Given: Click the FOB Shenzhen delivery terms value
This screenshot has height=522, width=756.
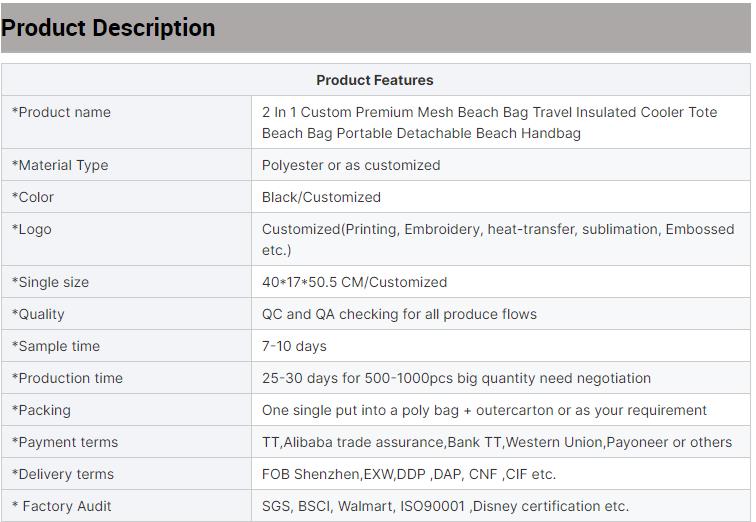Looking at the screenshot, I should tap(409, 474).
